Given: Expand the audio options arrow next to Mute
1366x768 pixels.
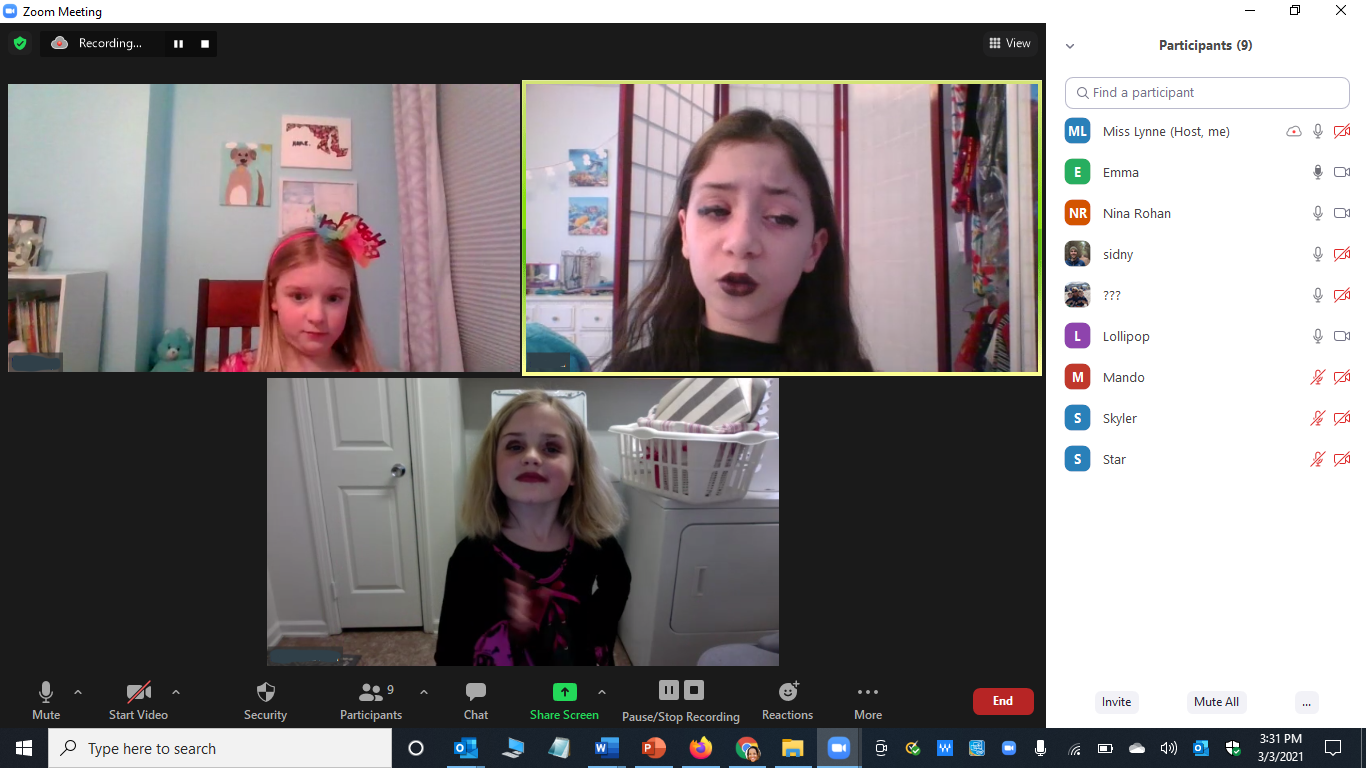Looking at the screenshot, I should point(78,692).
